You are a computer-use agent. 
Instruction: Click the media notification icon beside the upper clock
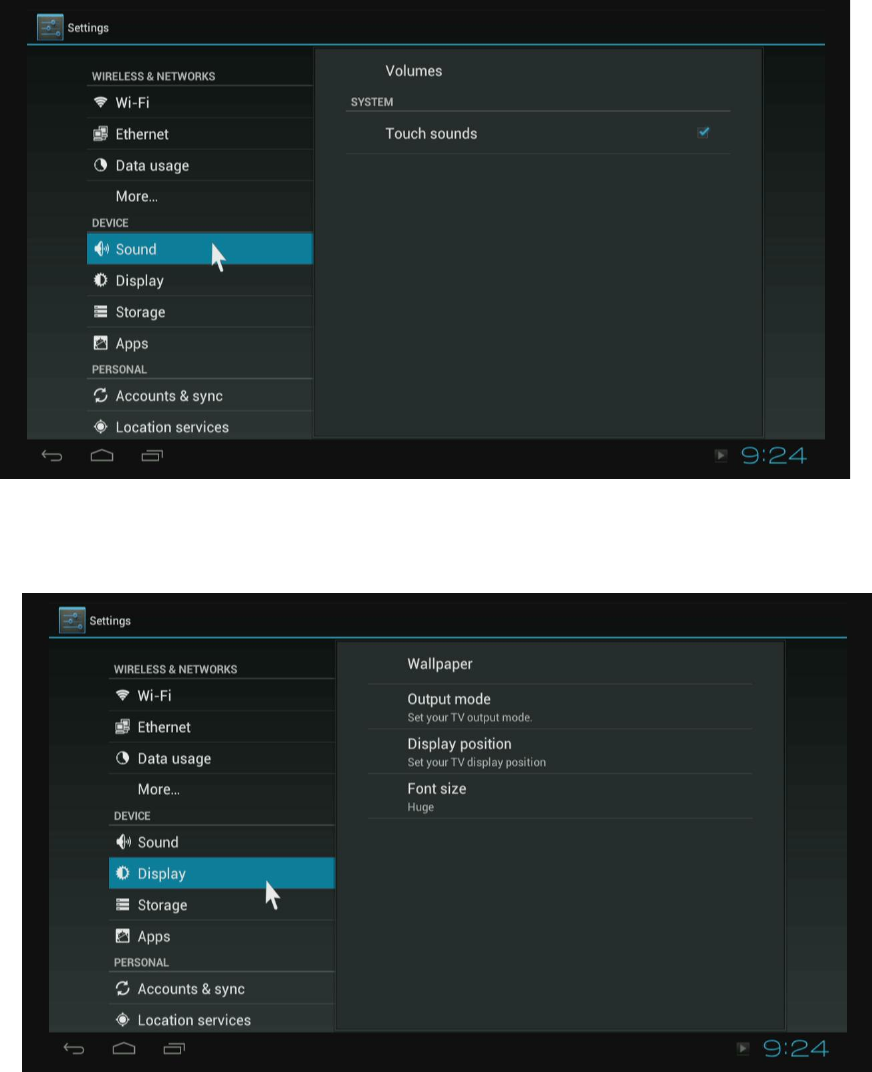721,455
